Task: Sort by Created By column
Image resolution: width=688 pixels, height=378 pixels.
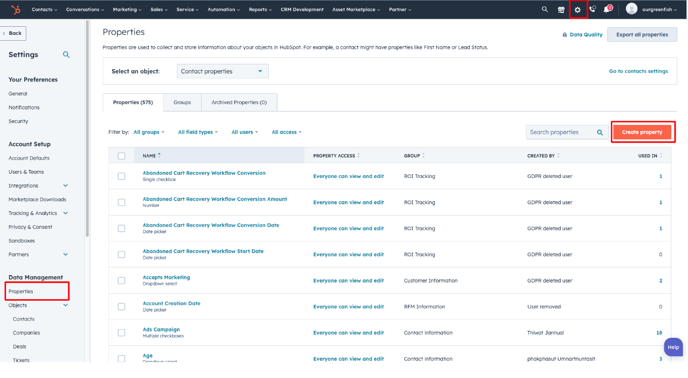Action: coord(558,155)
